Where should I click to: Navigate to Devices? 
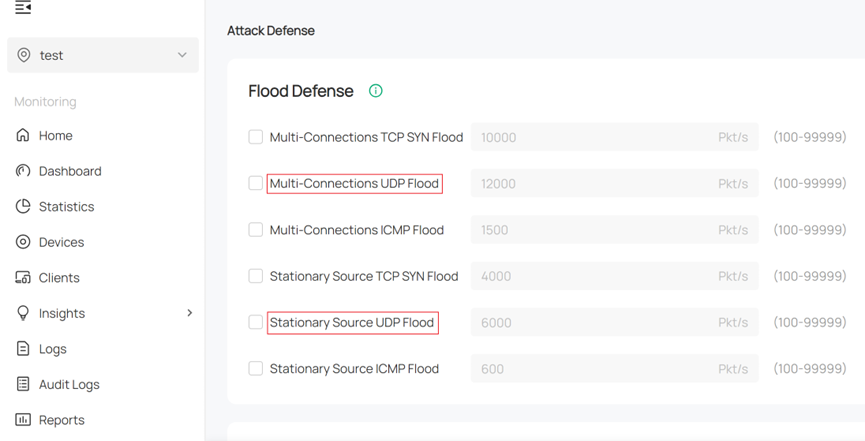(61, 242)
